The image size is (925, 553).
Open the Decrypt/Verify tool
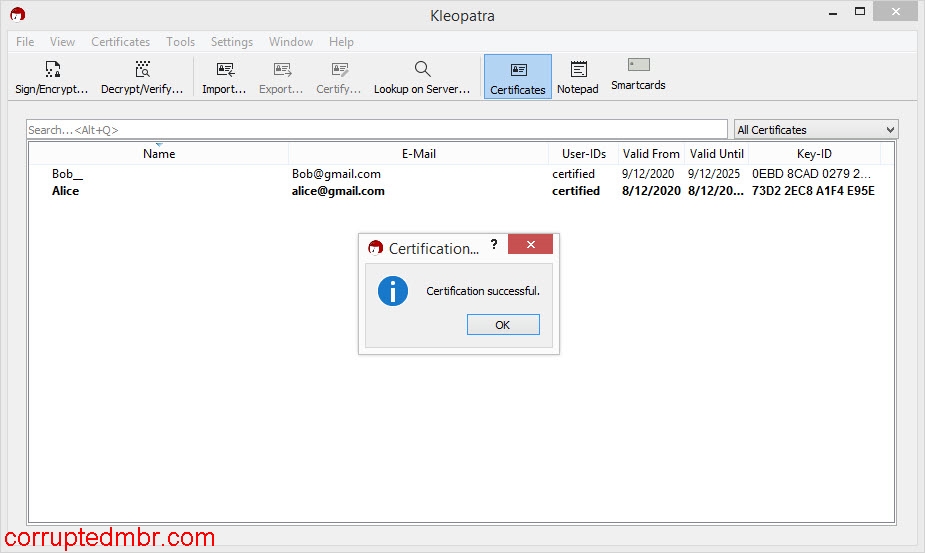pyautogui.click(x=142, y=77)
